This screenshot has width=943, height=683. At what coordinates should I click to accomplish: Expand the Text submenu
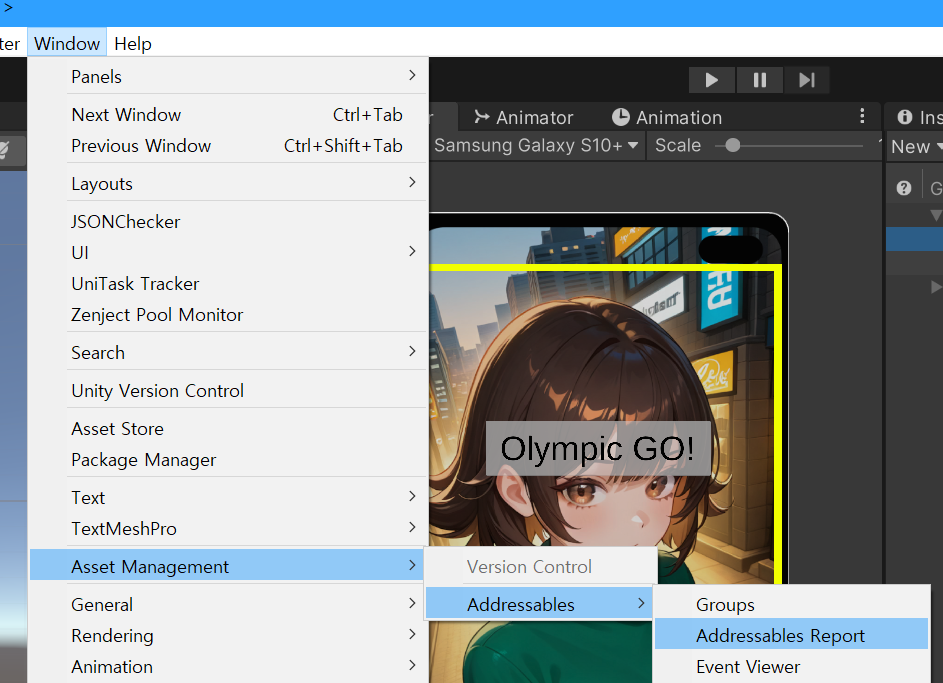(229, 497)
